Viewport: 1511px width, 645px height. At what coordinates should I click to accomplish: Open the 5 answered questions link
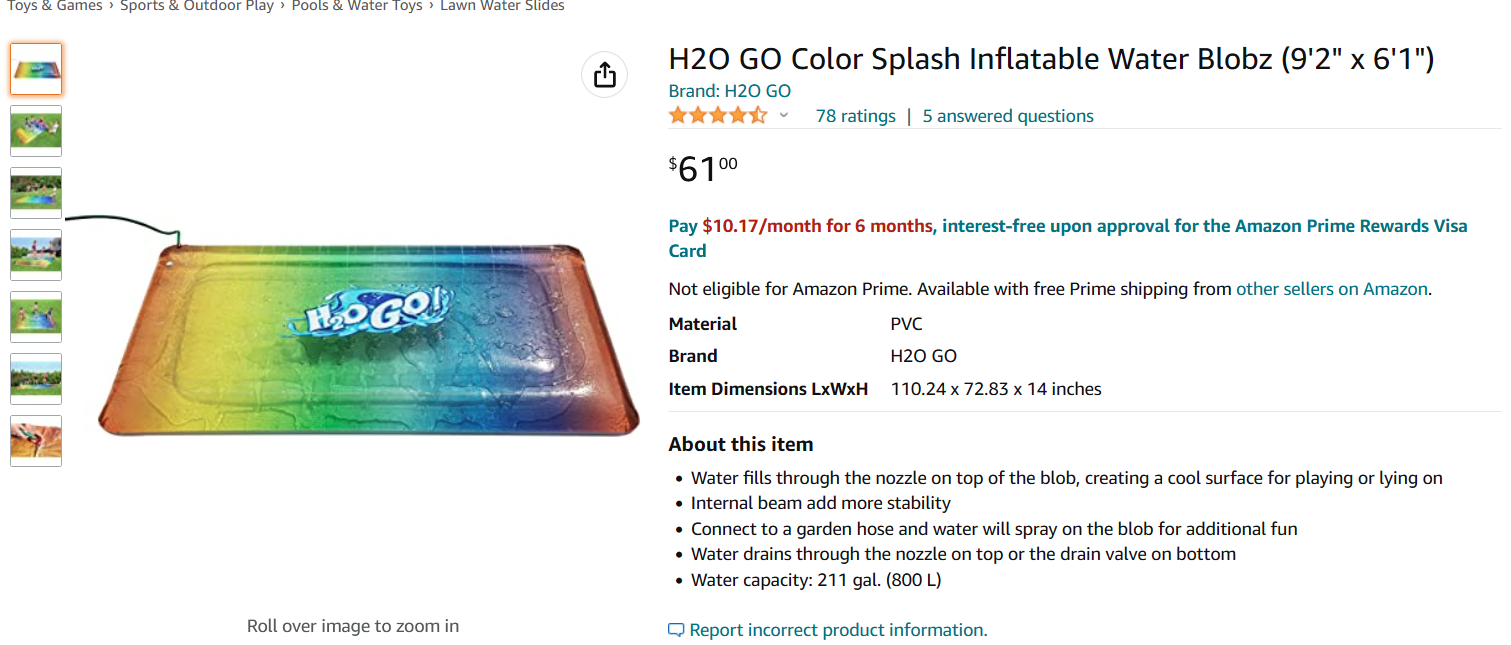pyautogui.click(x=1008, y=116)
